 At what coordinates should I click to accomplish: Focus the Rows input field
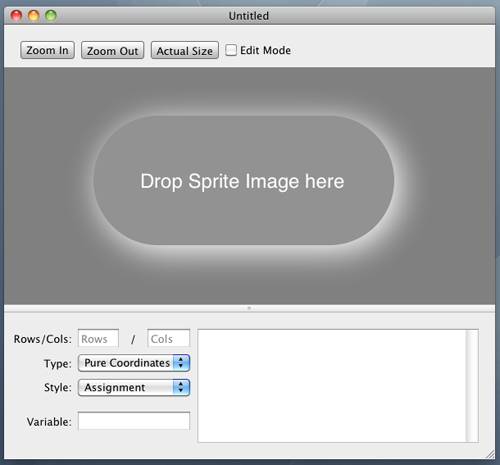pos(98,338)
